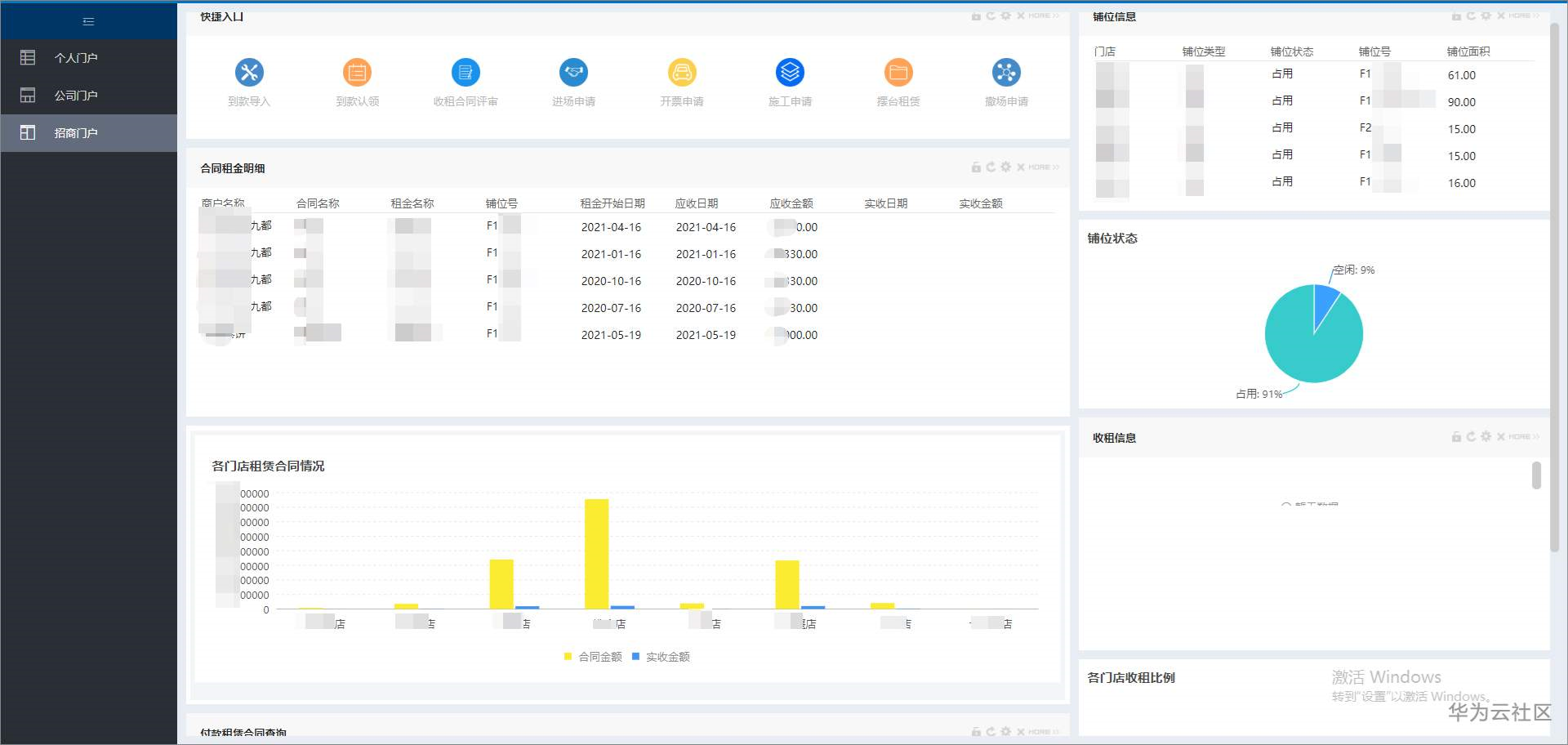Refresh the 铺位信息 panel
The height and width of the screenshot is (745, 1568).
[x=1471, y=16]
